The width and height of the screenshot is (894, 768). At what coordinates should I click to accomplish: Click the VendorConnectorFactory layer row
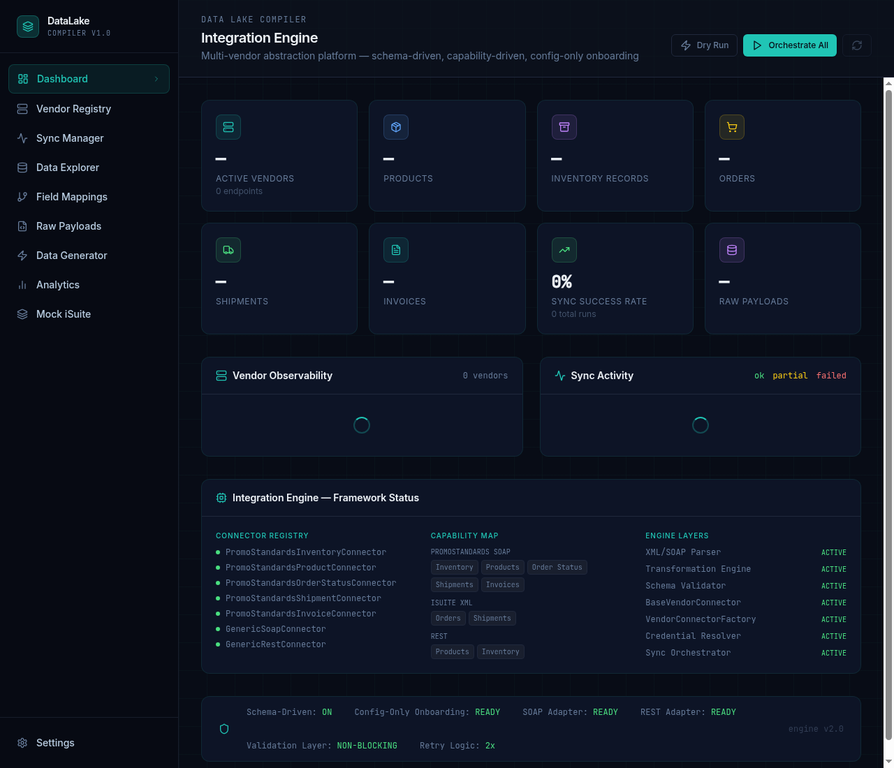(x=746, y=619)
